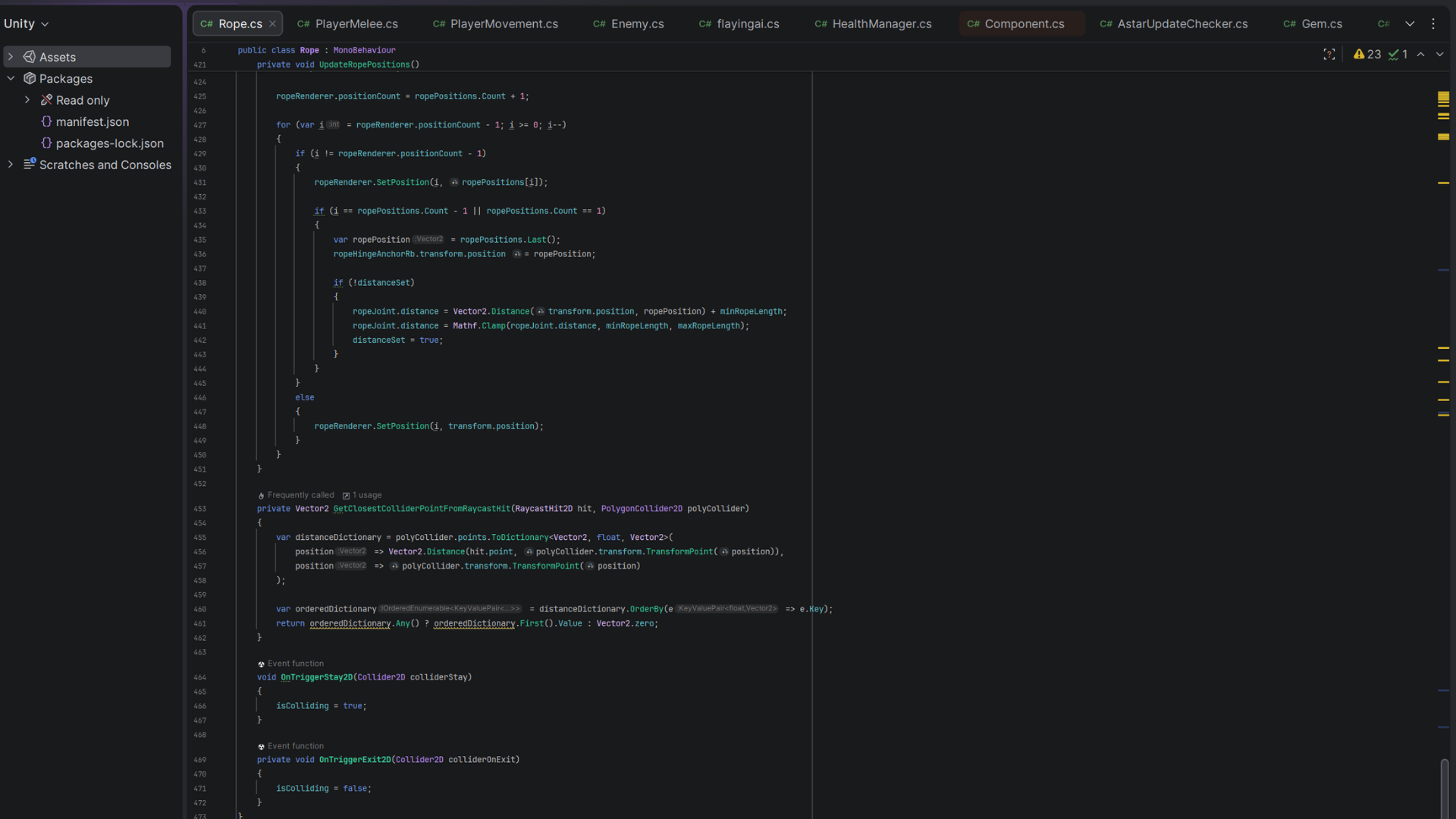Image resolution: width=1456 pixels, height=819 pixels.
Task: Click the green checkmark typo indicator
Action: point(1398,55)
